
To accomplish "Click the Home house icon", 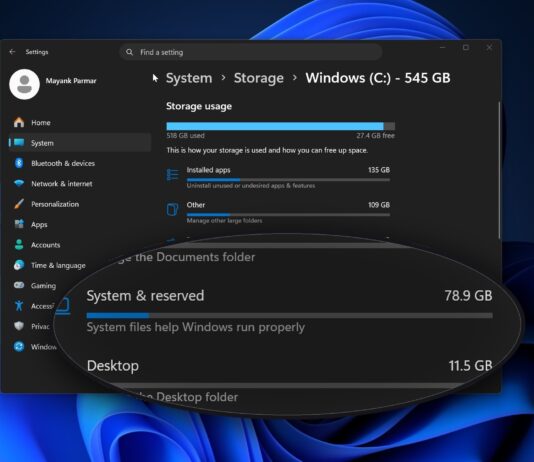I will [x=19, y=122].
